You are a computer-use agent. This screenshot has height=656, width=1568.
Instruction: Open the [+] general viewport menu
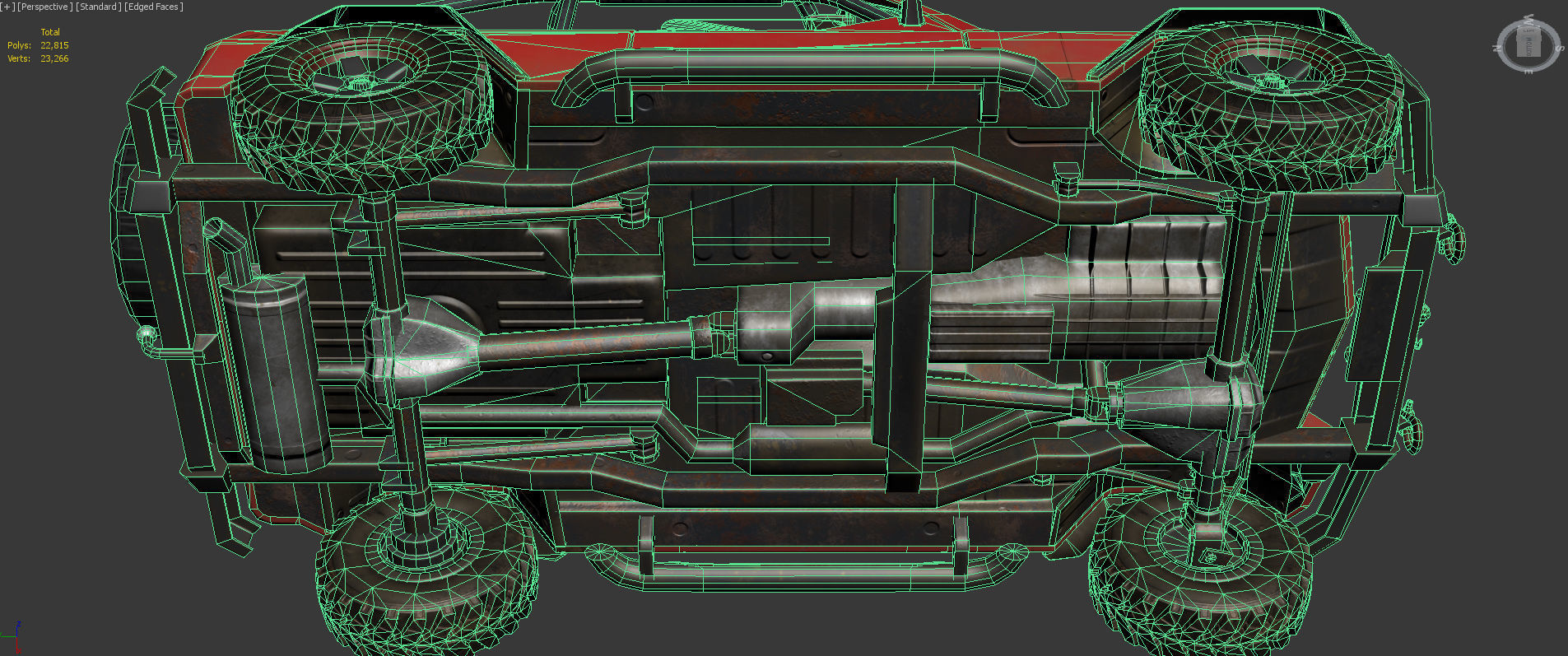point(8,7)
